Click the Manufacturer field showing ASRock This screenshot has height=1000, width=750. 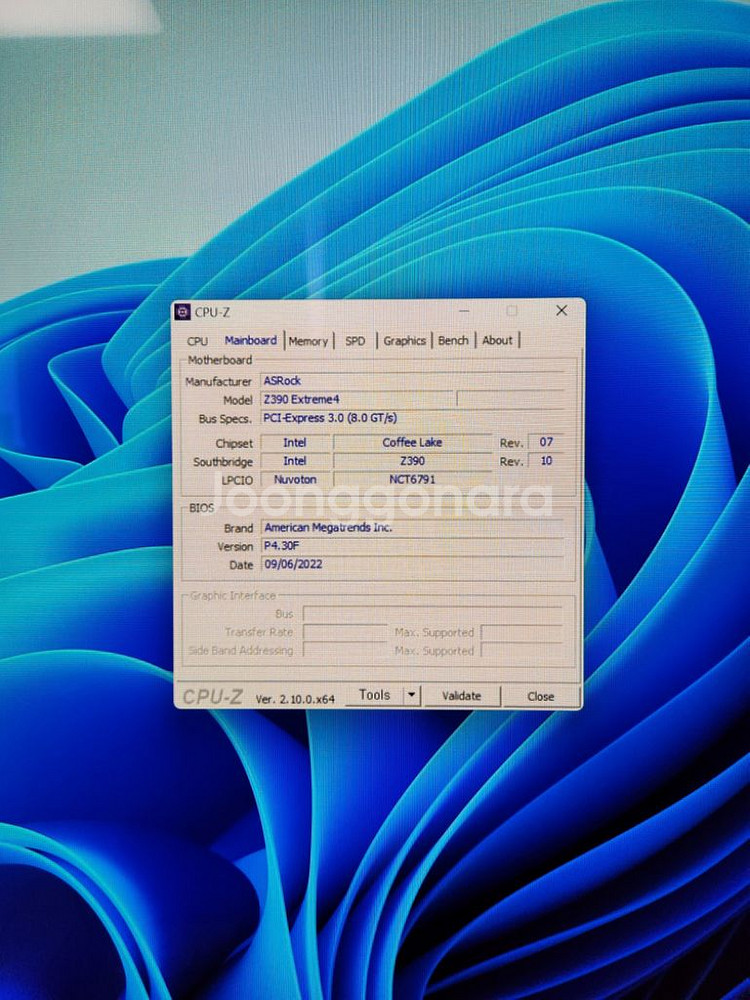(x=412, y=381)
